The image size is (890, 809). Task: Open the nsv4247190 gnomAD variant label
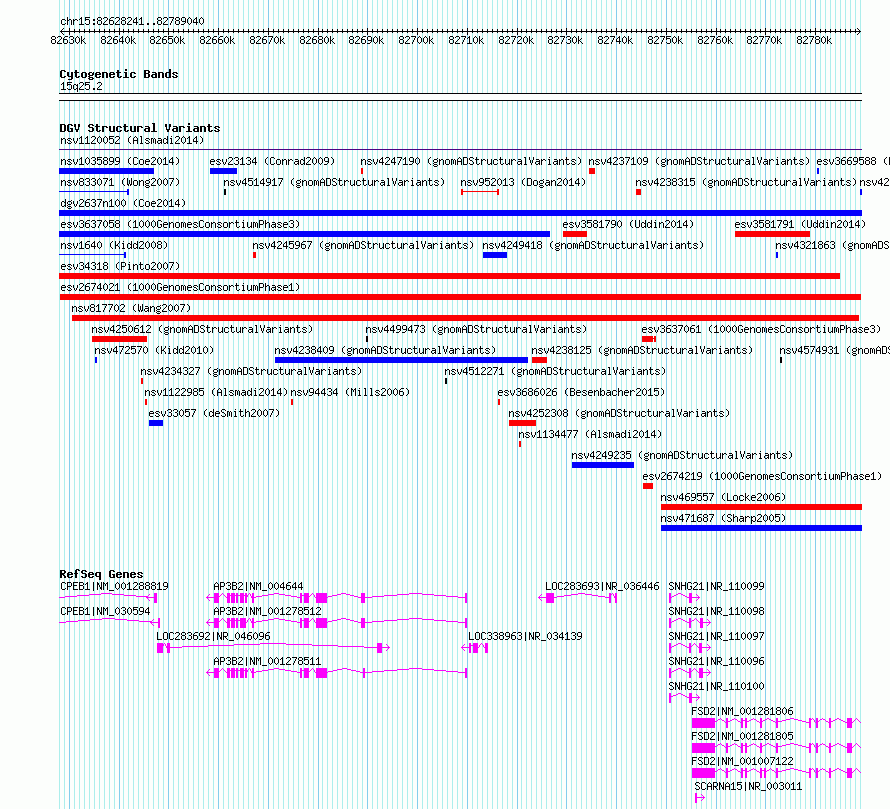(471, 161)
